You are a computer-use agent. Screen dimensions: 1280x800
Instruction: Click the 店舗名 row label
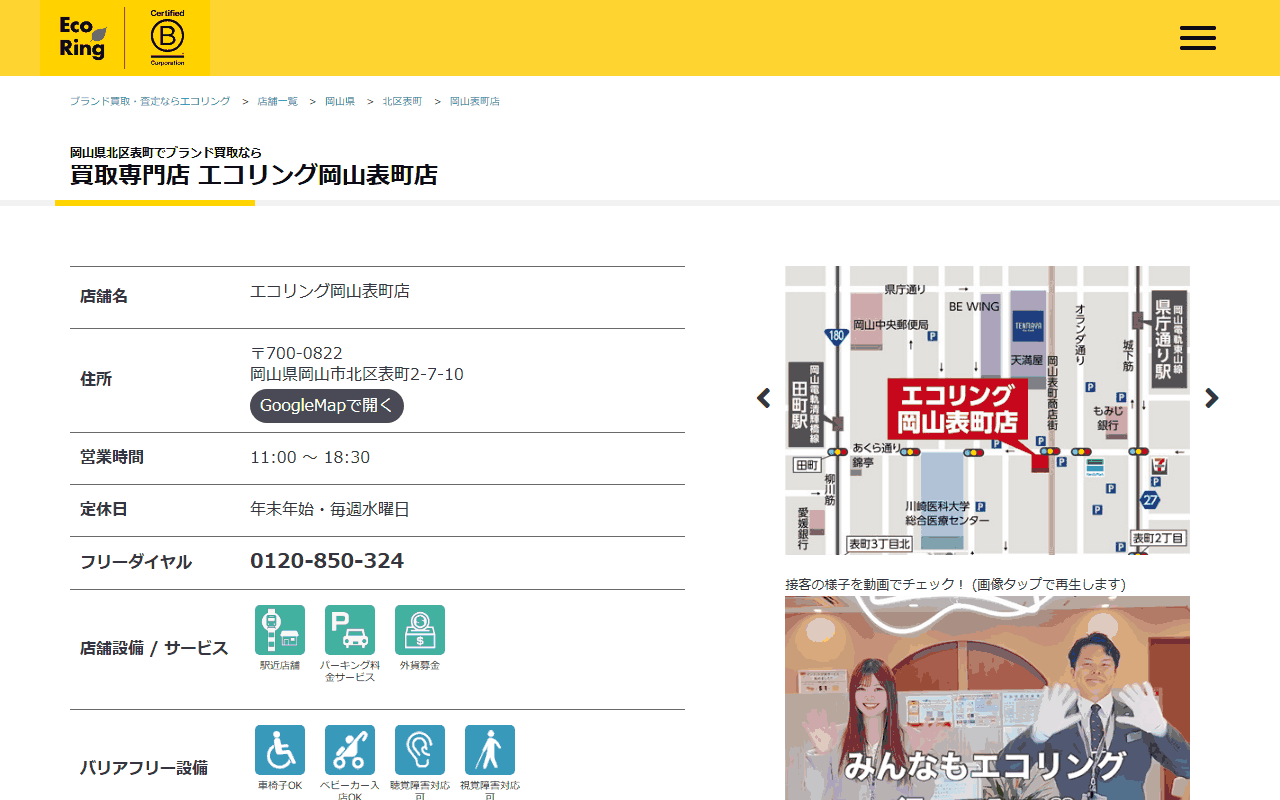[104, 297]
